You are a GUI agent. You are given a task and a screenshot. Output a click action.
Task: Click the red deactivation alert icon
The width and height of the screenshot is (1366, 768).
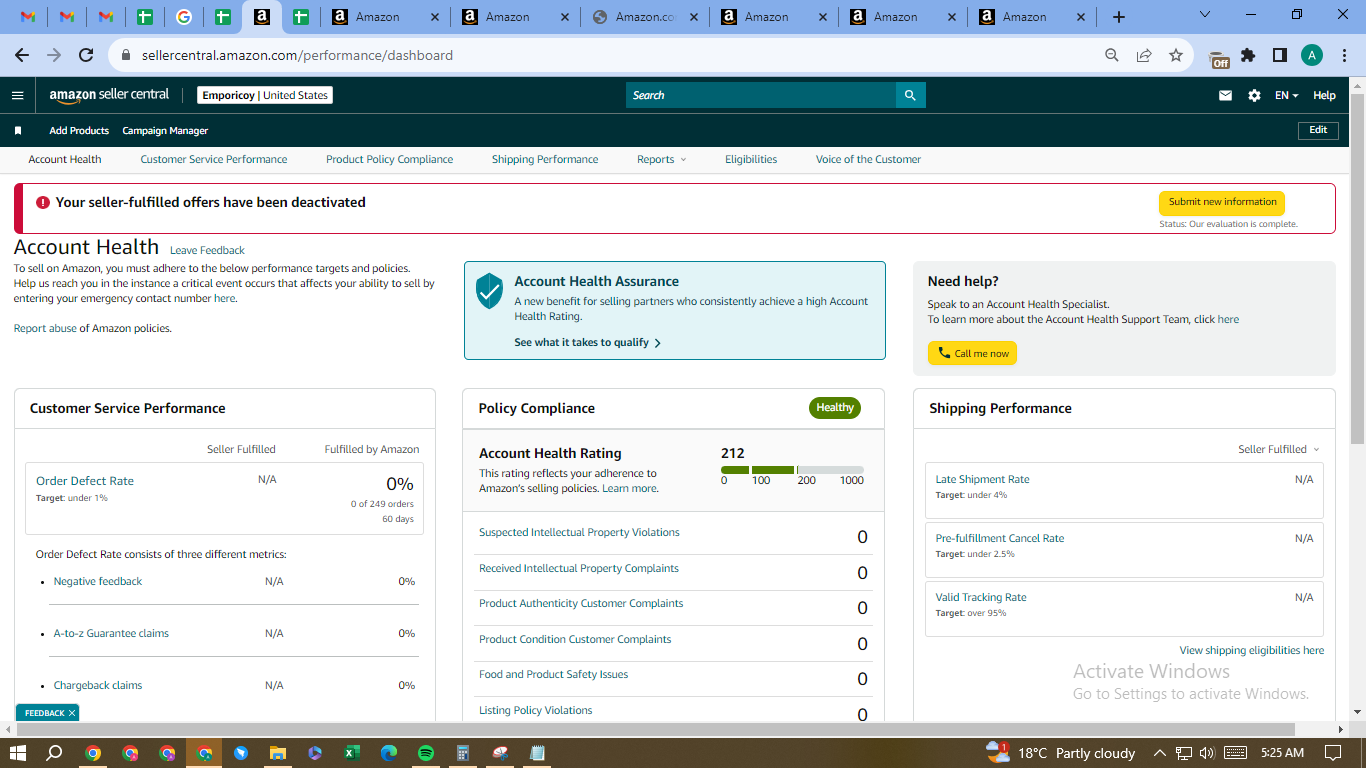[43, 202]
